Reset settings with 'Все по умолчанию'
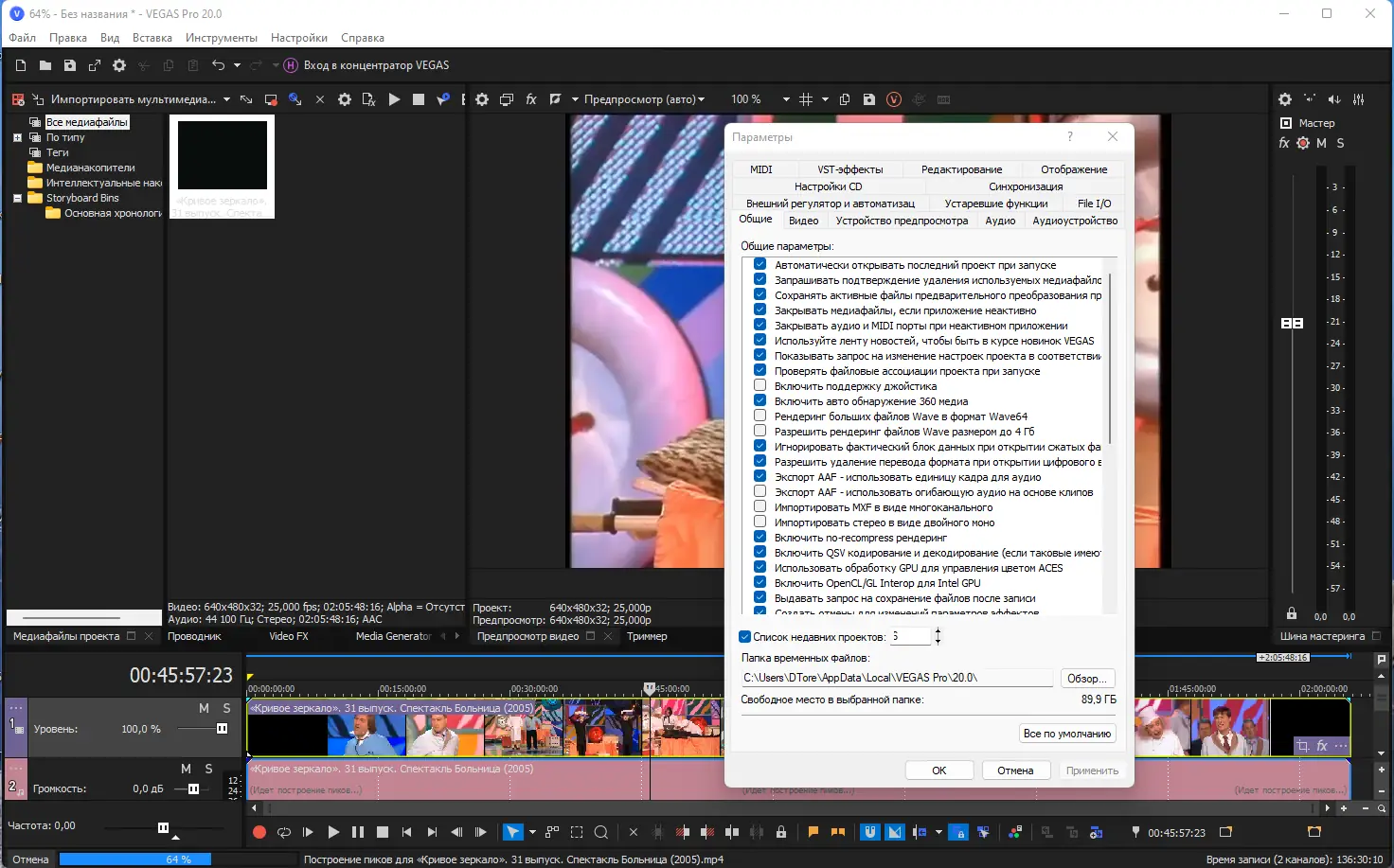The height and width of the screenshot is (868, 1394). [1067, 734]
